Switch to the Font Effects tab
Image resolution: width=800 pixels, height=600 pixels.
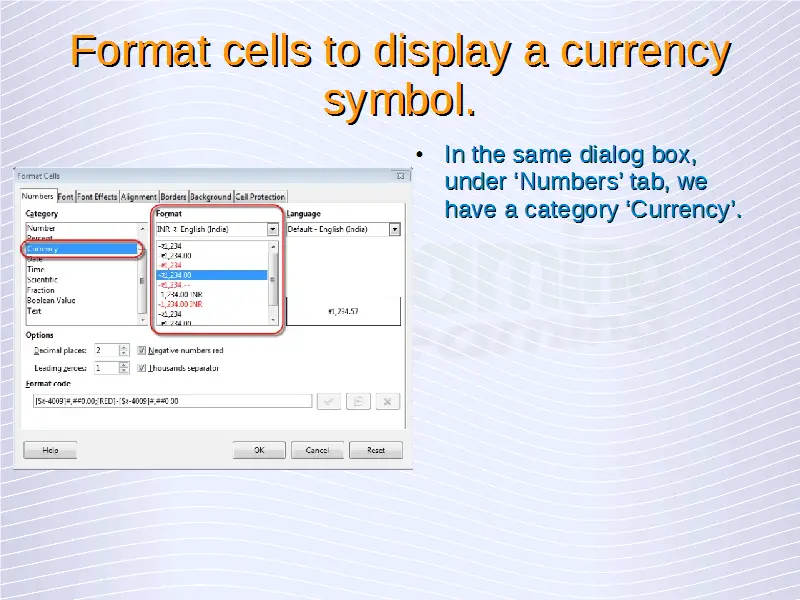pyautogui.click(x=98, y=197)
